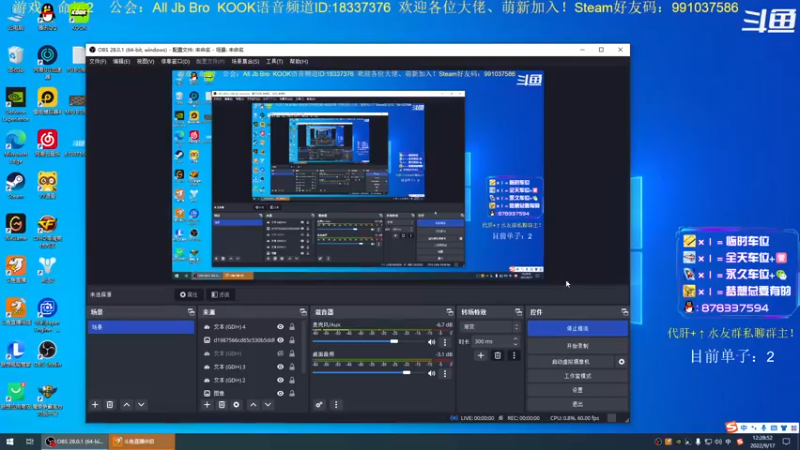
Task: Open Task View on the taskbar
Action: pyautogui.click(x=30, y=441)
